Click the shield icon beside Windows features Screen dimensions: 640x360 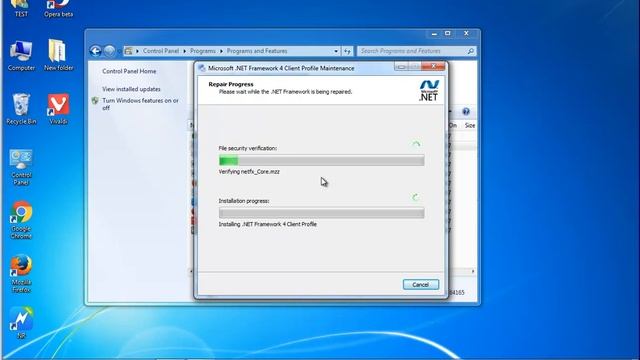(x=95, y=101)
